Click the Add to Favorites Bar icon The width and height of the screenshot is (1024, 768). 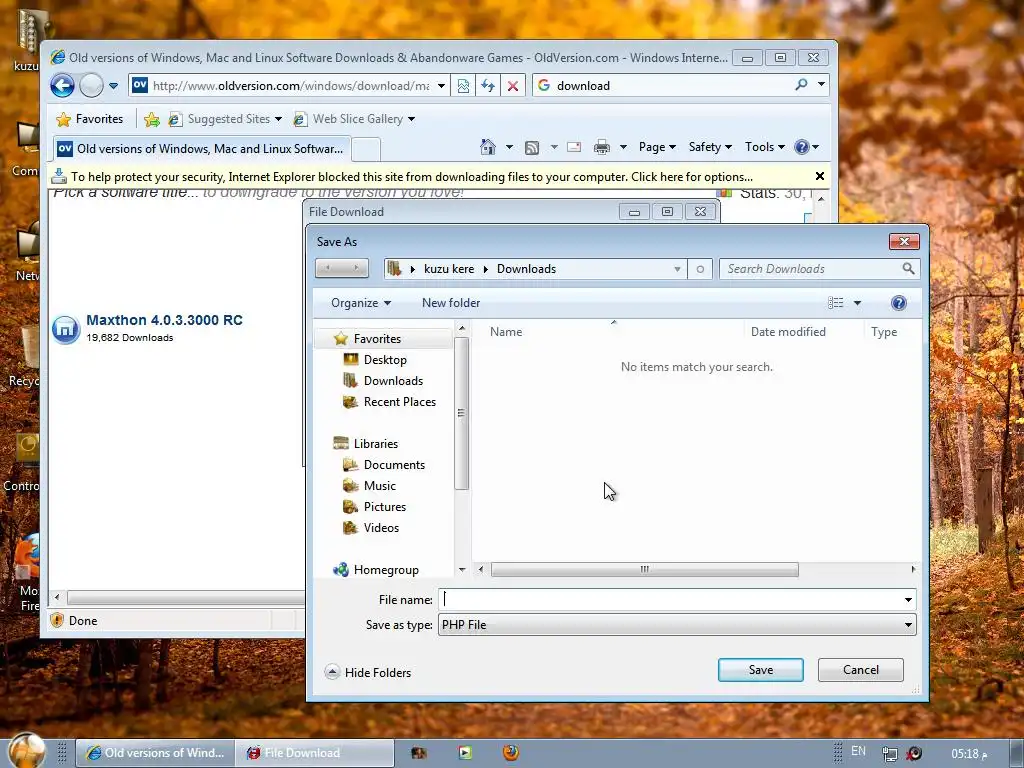tap(152, 120)
